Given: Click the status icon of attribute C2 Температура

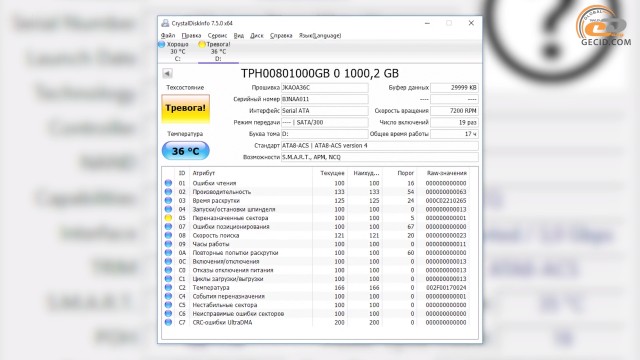Looking at the screenshot, I should [168, 288].
